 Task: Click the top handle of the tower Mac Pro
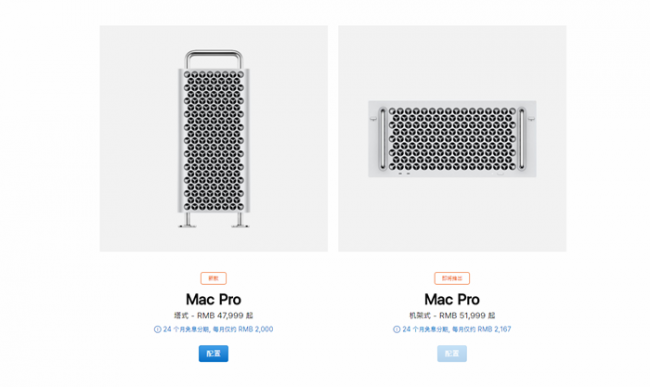(x=213, y=58)
